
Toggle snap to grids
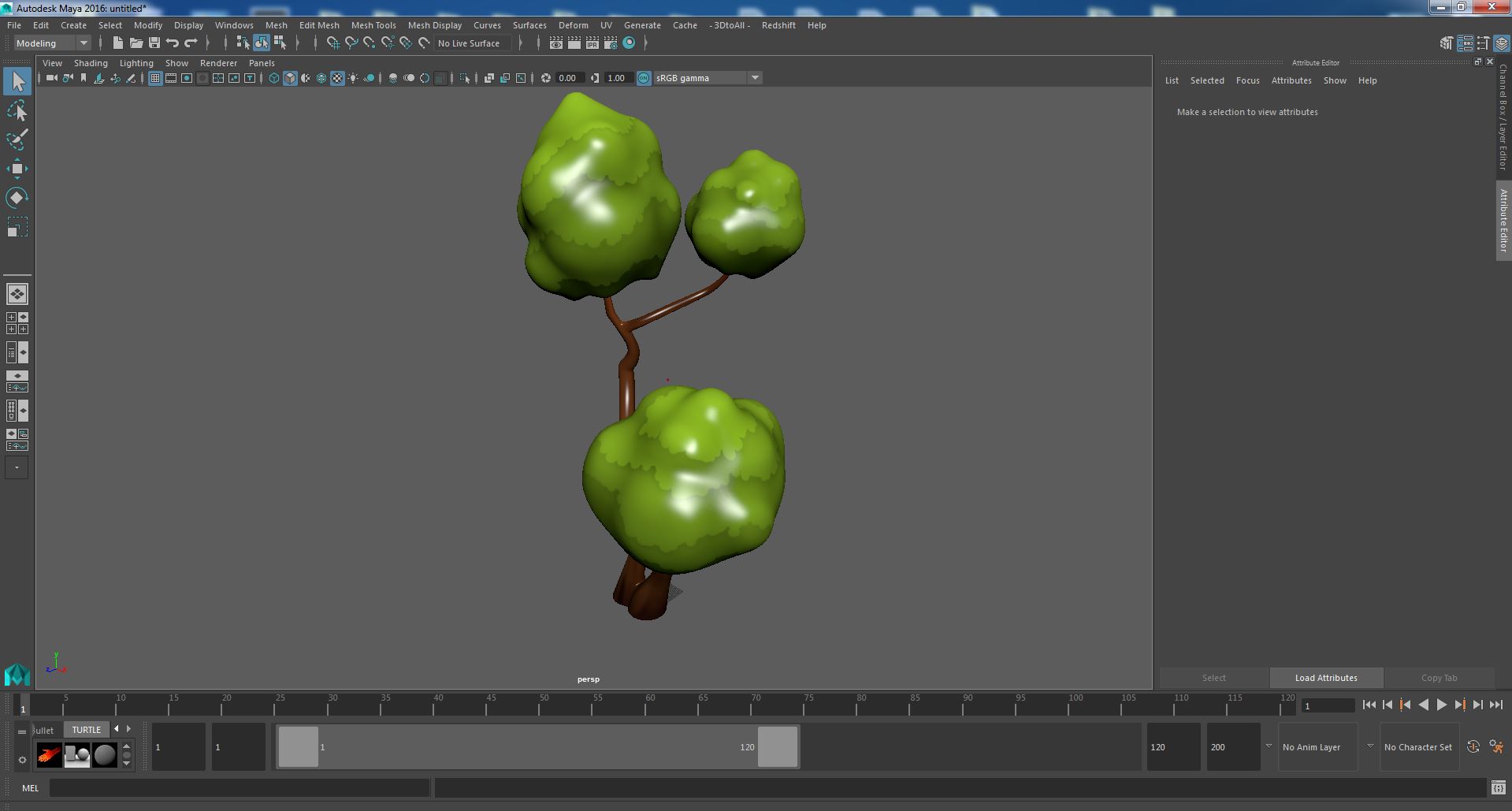click(333, 43)
